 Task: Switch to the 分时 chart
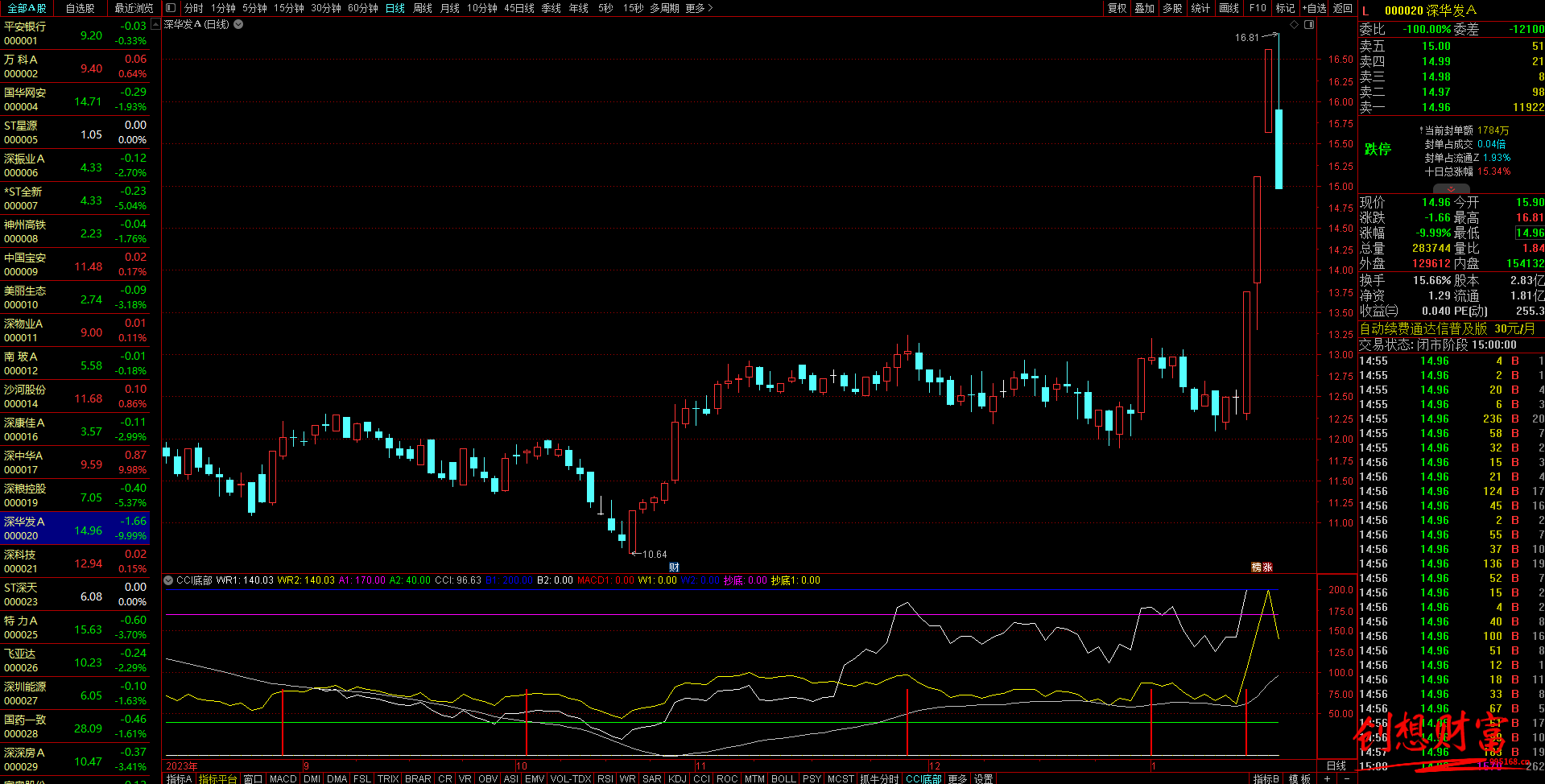(193, 8)
